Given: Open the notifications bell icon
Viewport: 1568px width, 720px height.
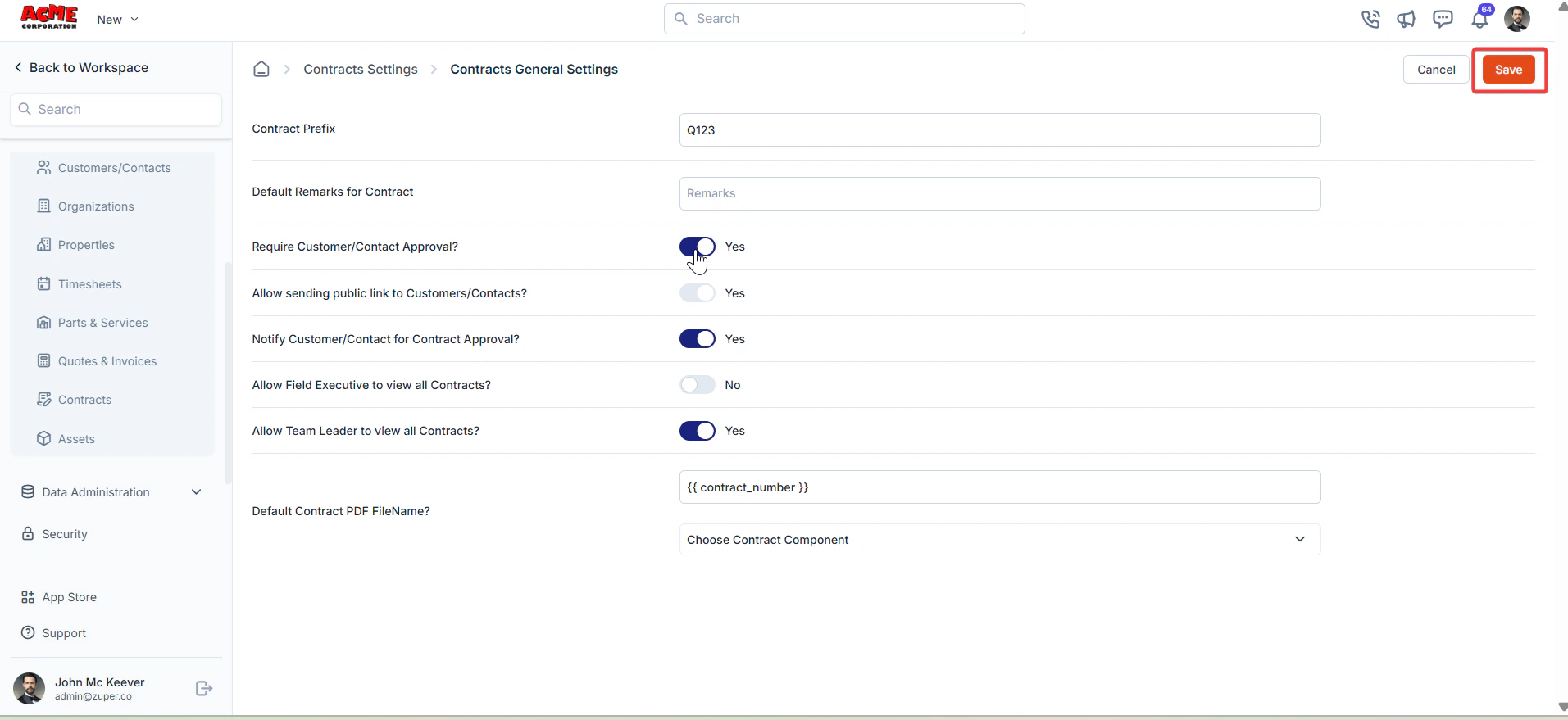Looking at the screenshot, I should [1480, 19].
